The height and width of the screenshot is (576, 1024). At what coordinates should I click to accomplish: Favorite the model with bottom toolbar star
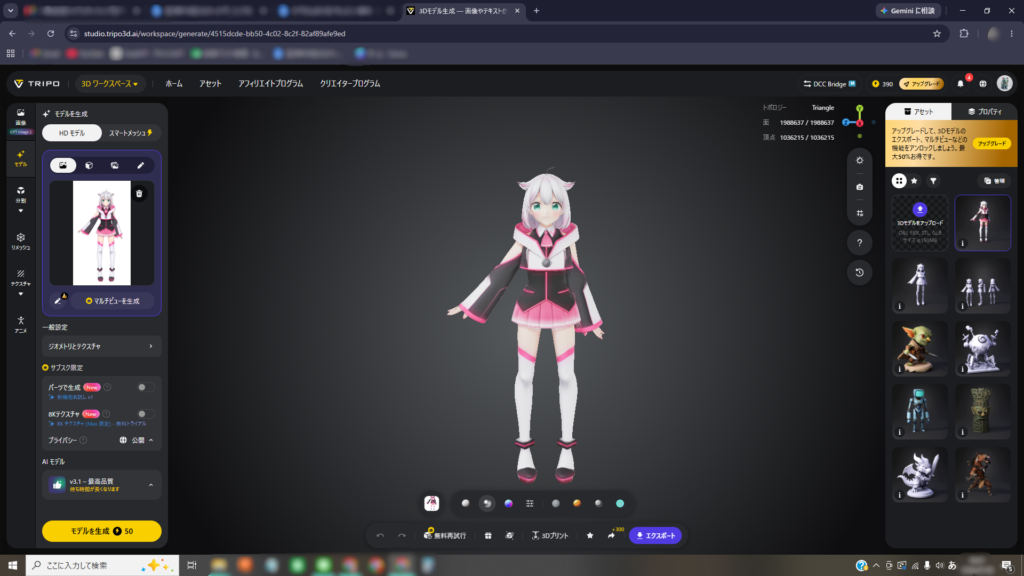tap(590, 536)
